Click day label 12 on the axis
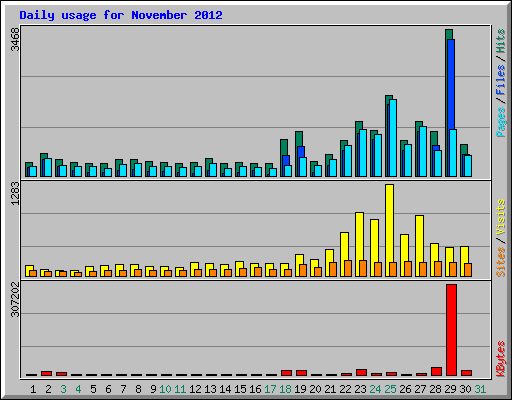The height and width of the screenshot is (400, 512). [195, 389]
